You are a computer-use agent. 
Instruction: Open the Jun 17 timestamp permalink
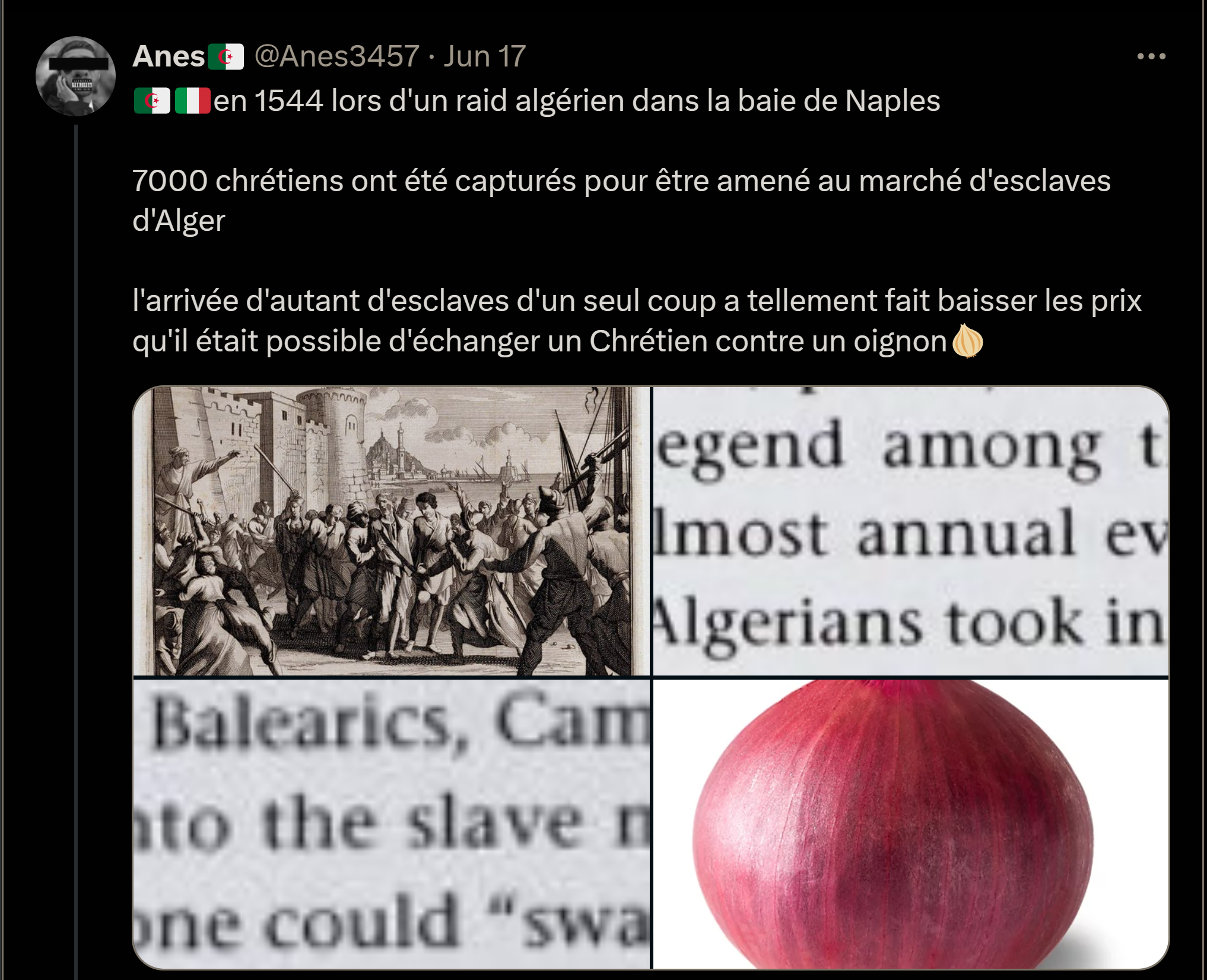pos(485,57)
